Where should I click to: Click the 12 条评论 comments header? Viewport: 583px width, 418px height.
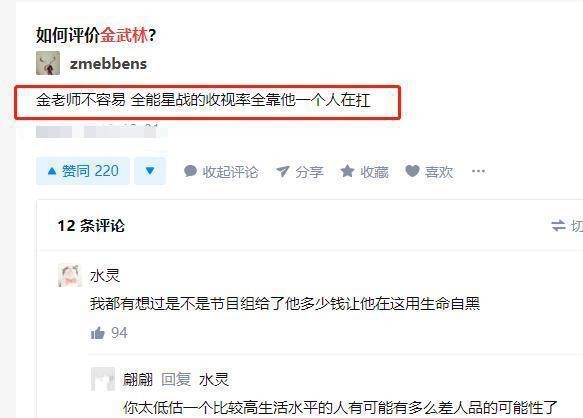coord(91,225)
